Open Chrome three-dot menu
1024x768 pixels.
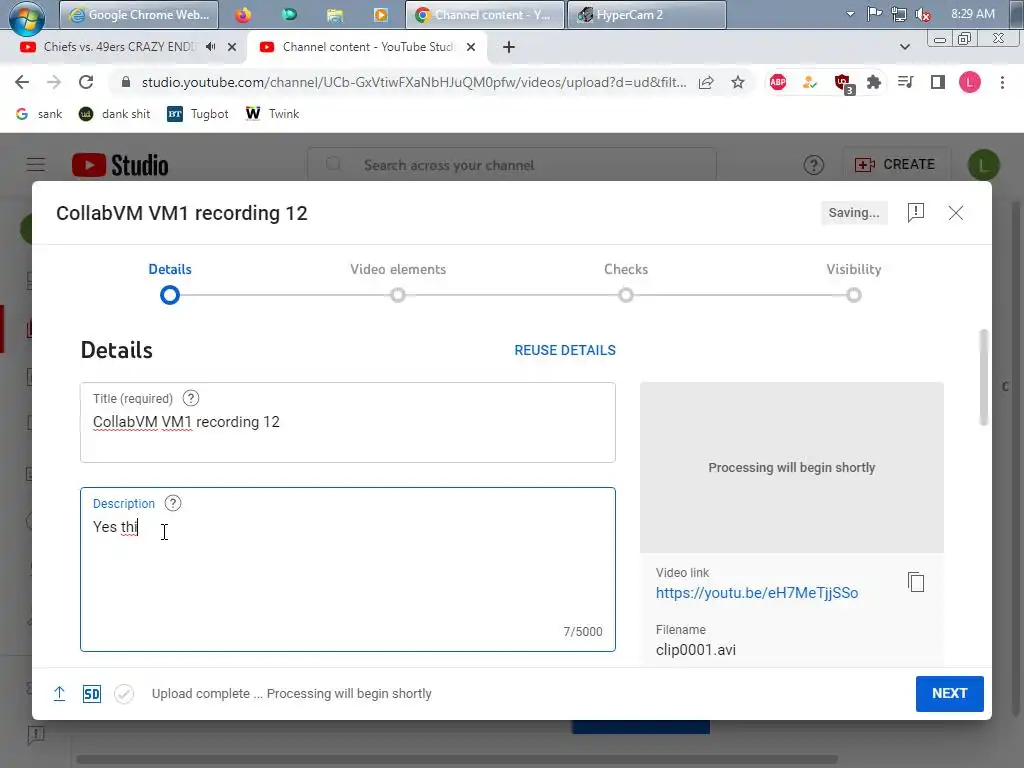(x=1002, y=82)
